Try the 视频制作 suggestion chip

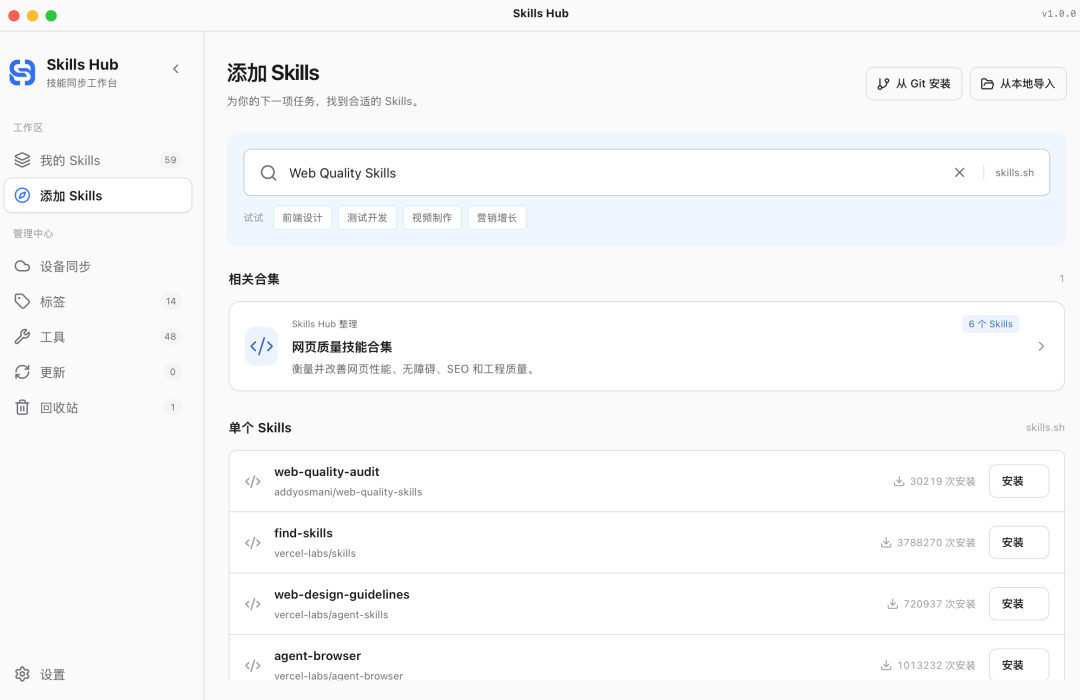pyautogui.click(x=432, y=218)
